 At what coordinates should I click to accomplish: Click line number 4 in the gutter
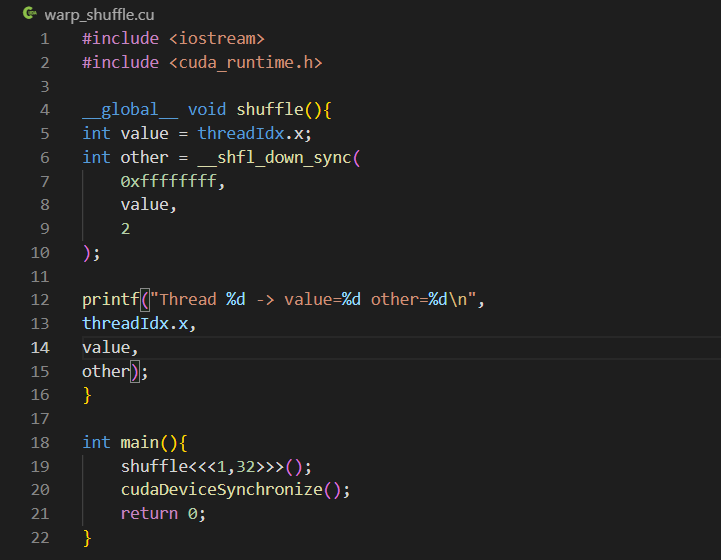[45, 110]
